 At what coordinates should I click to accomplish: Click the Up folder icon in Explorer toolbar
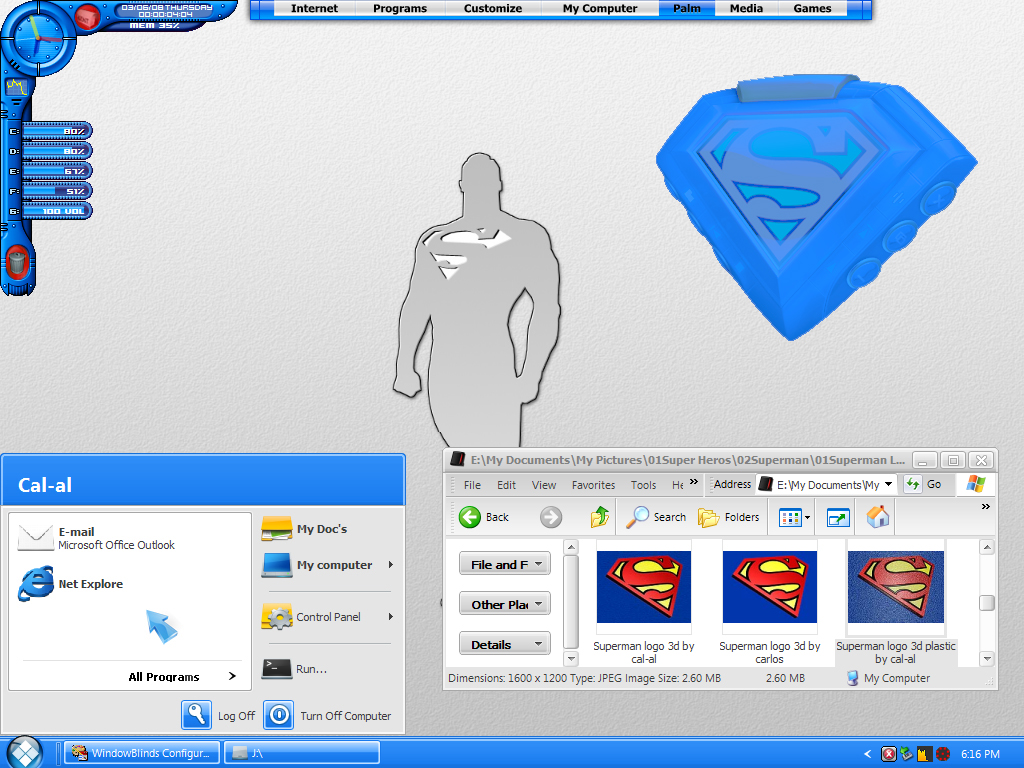[600, 517]
